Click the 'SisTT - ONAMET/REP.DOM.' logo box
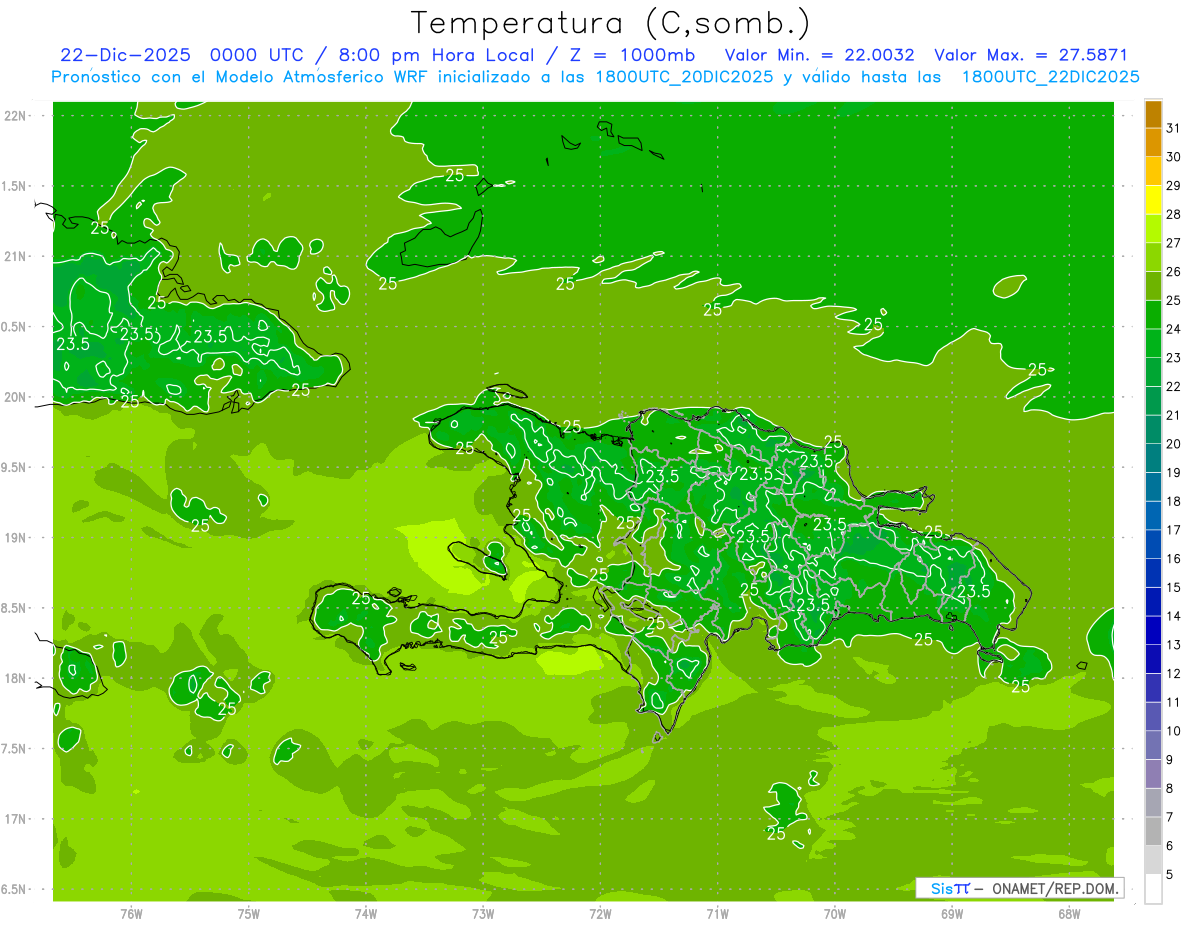Viewport: 1200px width, 927px height. pos(1020,888)
